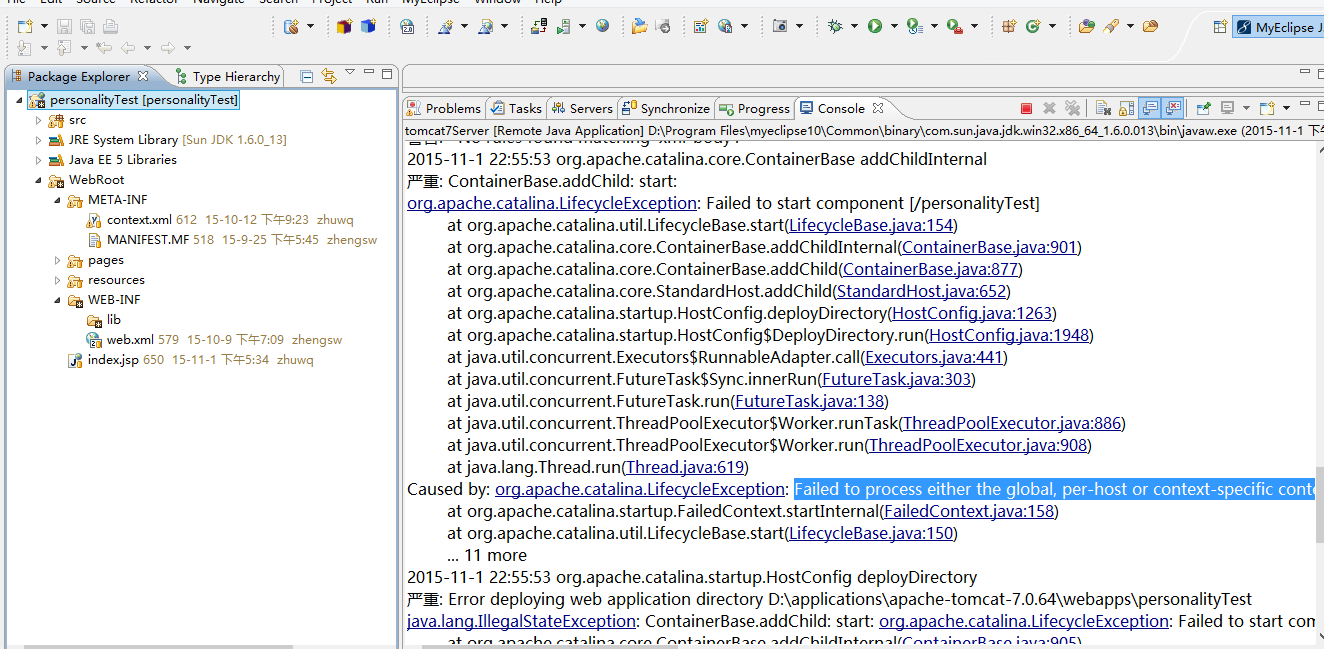Screen dimensions: 1324x649
Task: Collapse the WebRoot folder node
Action: point(39,180)
